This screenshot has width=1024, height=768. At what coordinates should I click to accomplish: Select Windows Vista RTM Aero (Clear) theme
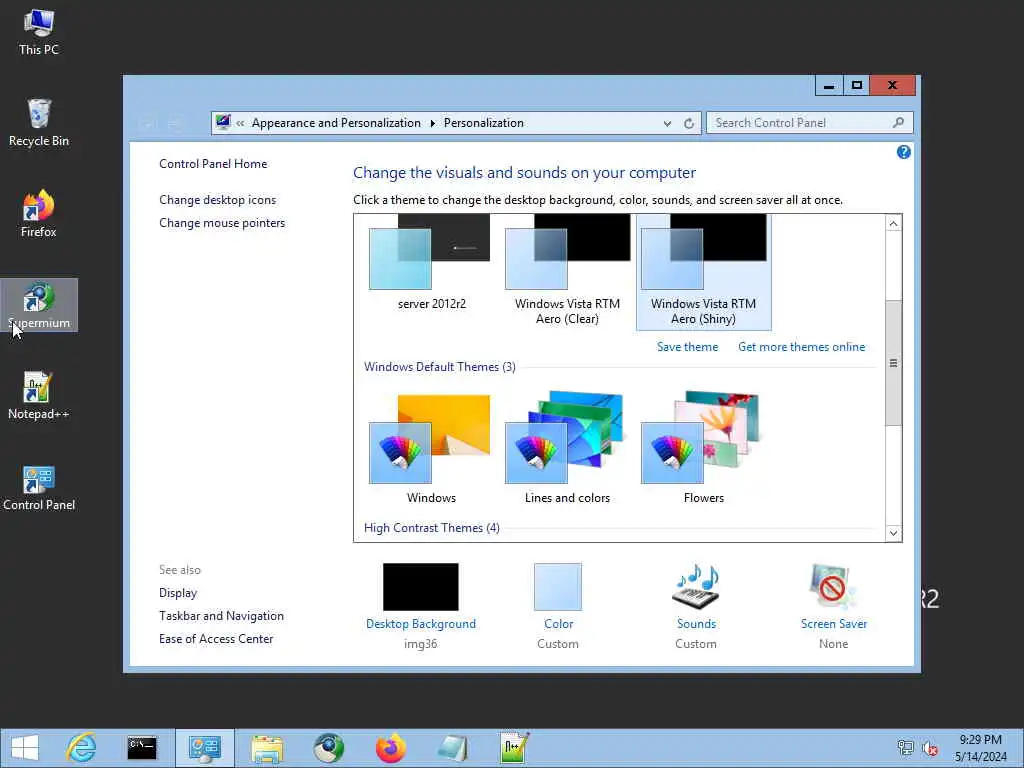(568, 271)
